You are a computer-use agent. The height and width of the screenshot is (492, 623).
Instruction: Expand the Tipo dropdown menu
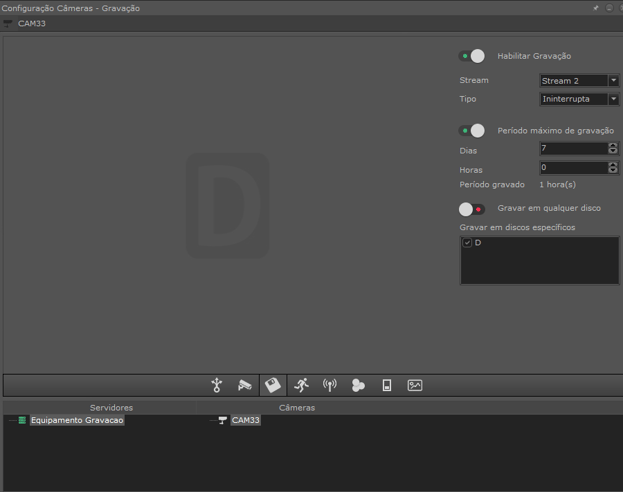(x=613, y=99)
